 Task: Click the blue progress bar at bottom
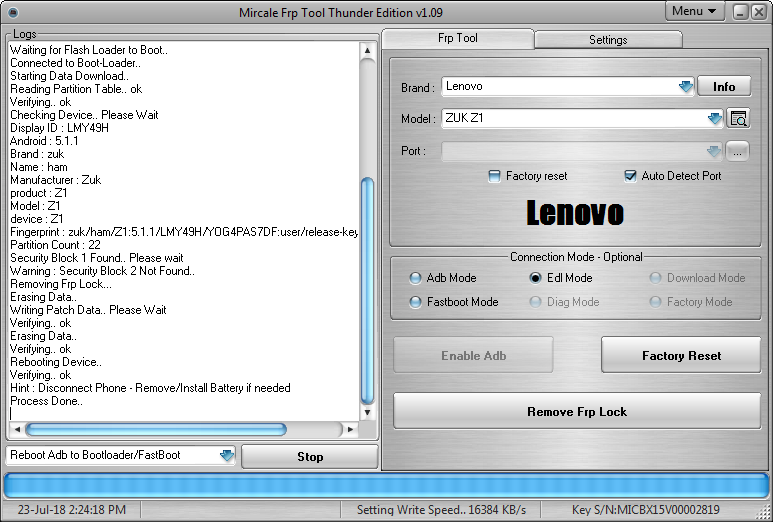(386, 486)
